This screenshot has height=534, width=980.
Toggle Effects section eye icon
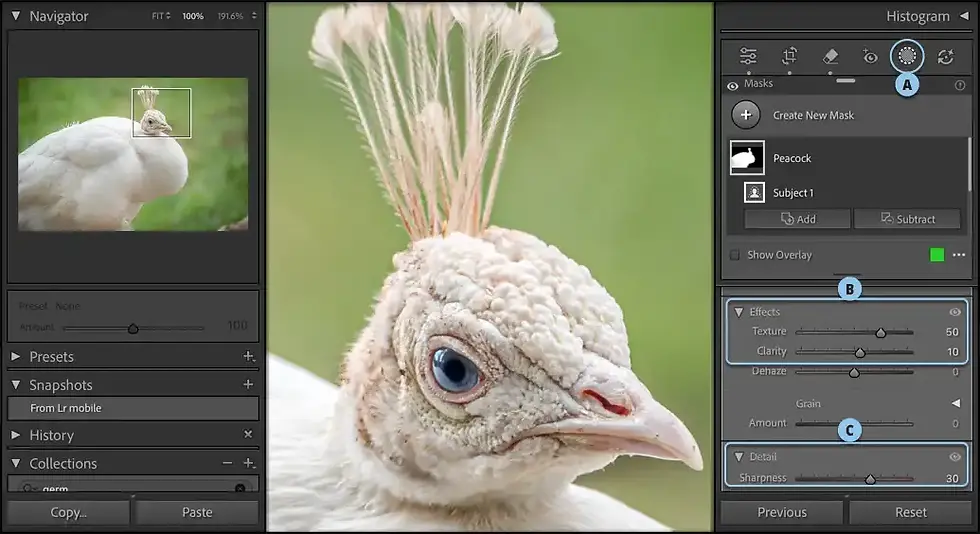[955, 312]
